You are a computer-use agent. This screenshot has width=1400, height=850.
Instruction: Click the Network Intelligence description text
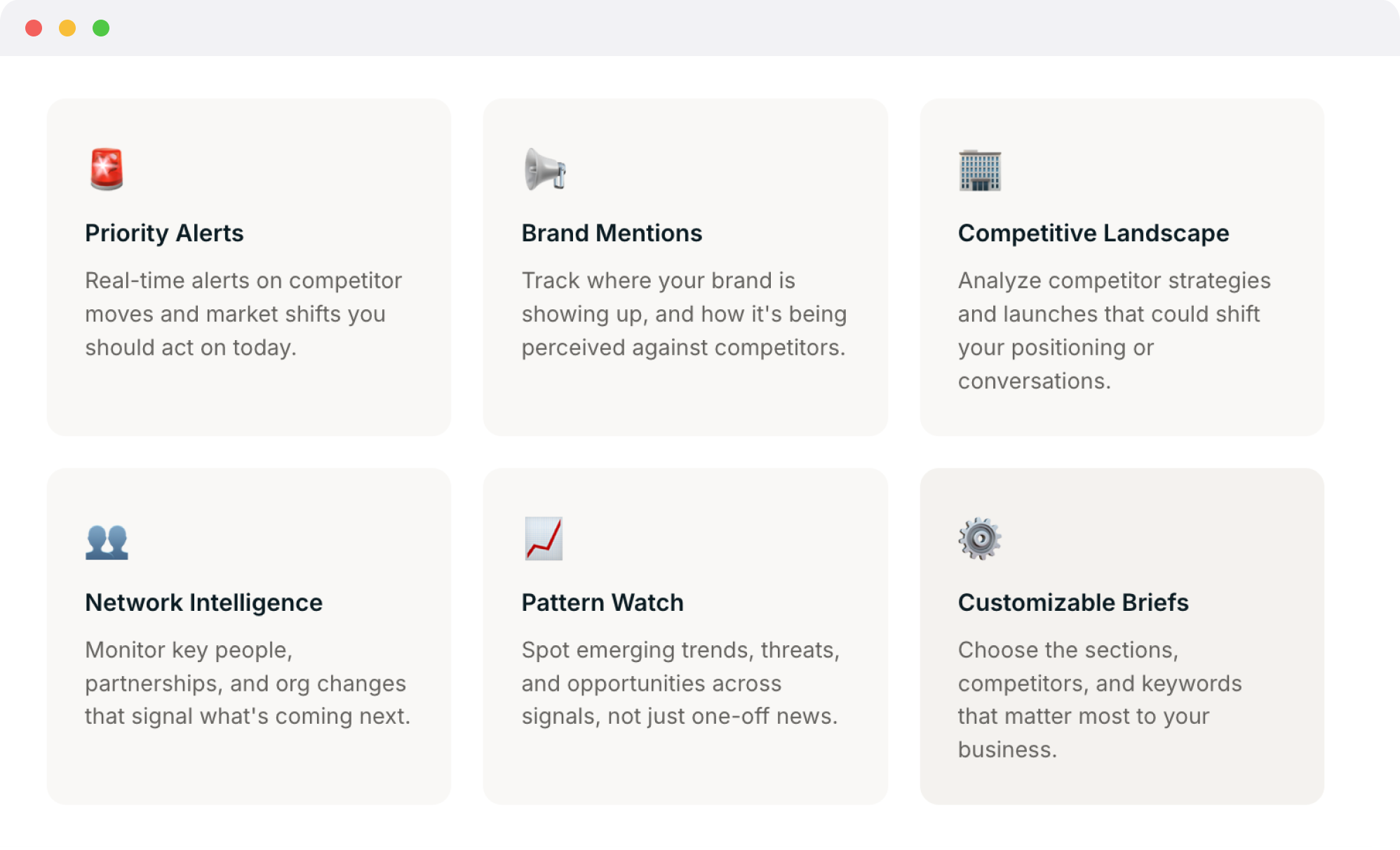point(247,683)
